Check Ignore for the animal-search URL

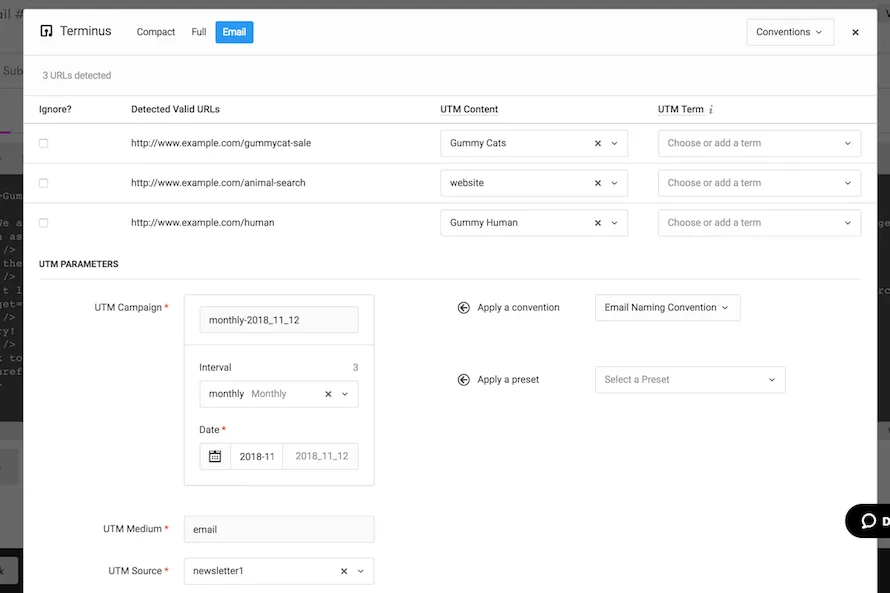click(43, 183)
